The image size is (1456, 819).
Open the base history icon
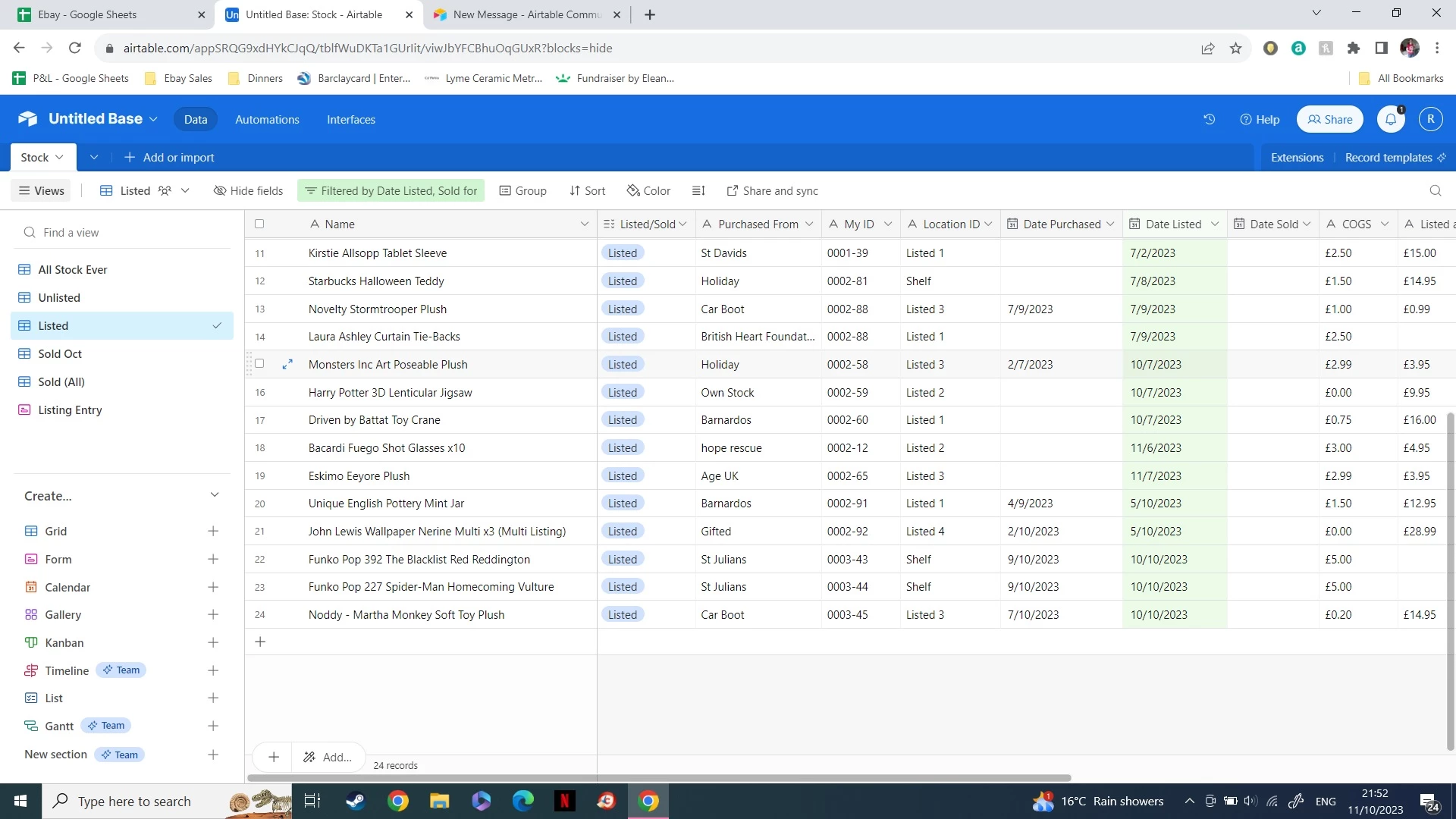pyautogui.click(x=1209, y=119)
